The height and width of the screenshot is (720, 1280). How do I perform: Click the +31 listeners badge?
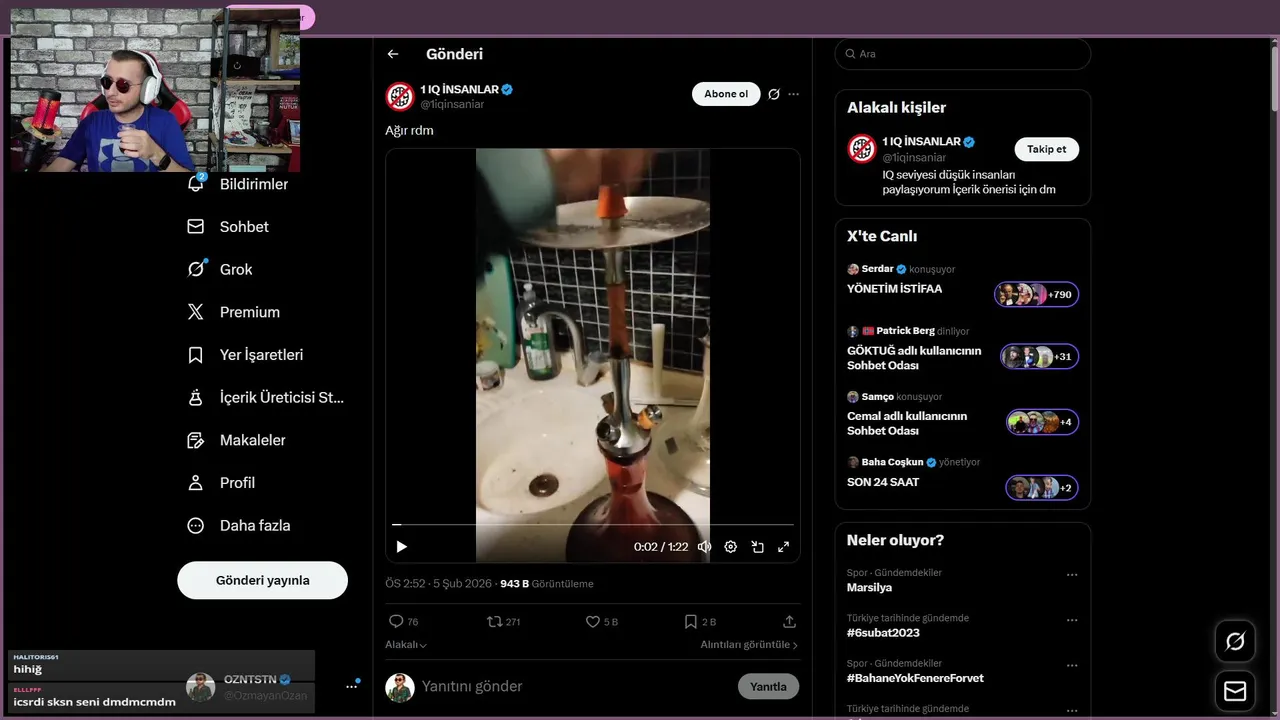pos(1039,356)
